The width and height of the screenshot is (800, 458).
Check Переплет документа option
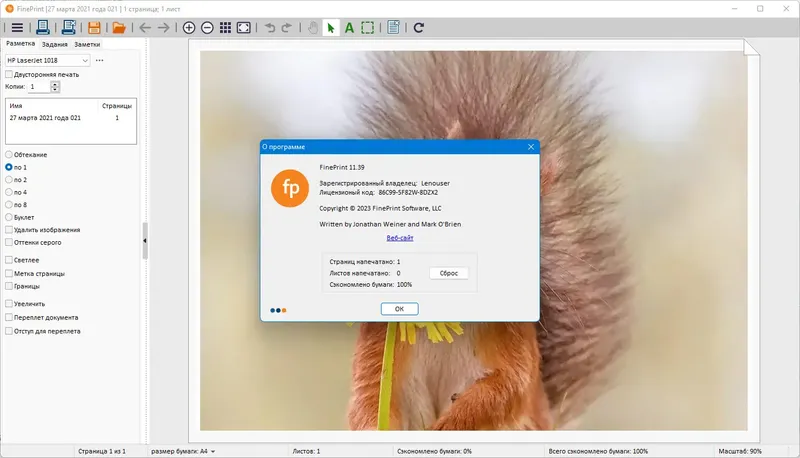9,317
